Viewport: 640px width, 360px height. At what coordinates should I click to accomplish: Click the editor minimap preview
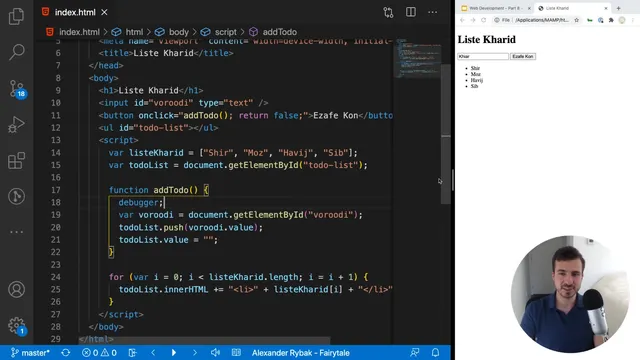417,58
